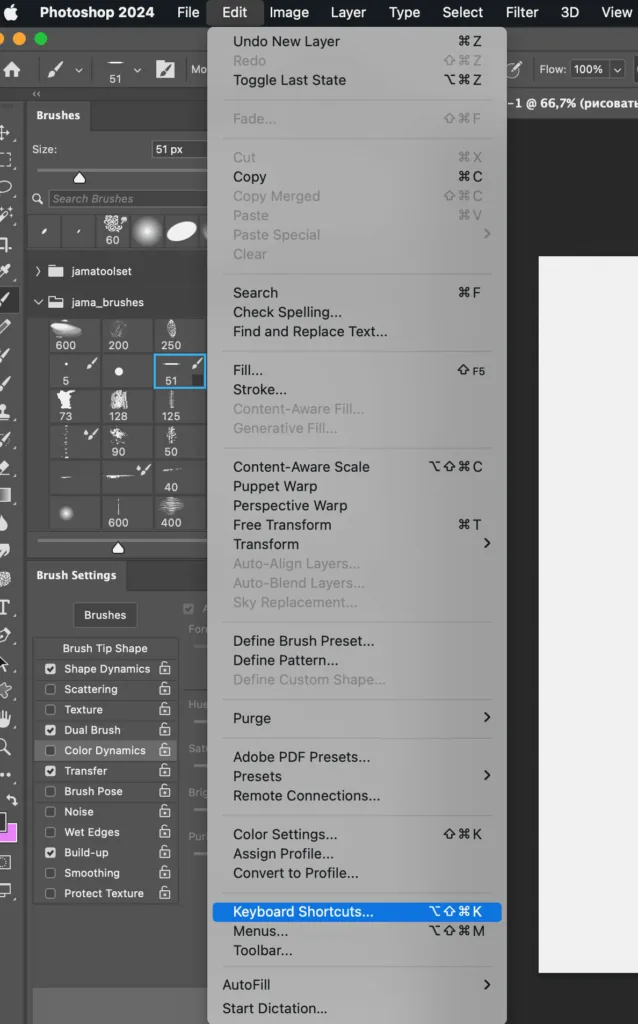Select the Crop tool
638x1024 pixels.
[x=5, y=245]
